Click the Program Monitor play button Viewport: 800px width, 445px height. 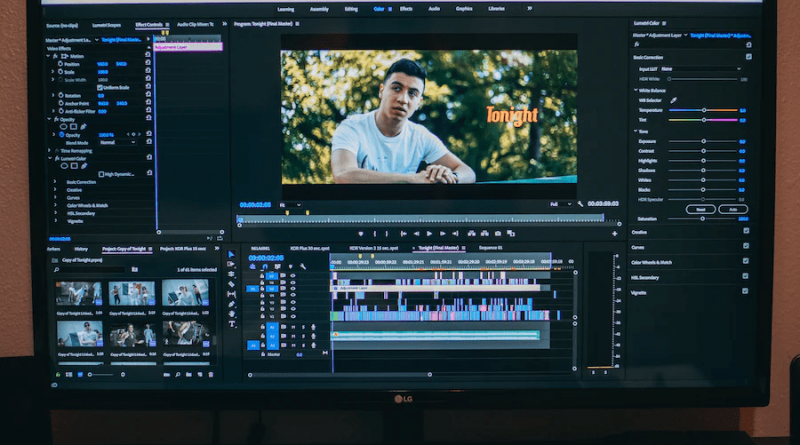(x=428, y=233)
